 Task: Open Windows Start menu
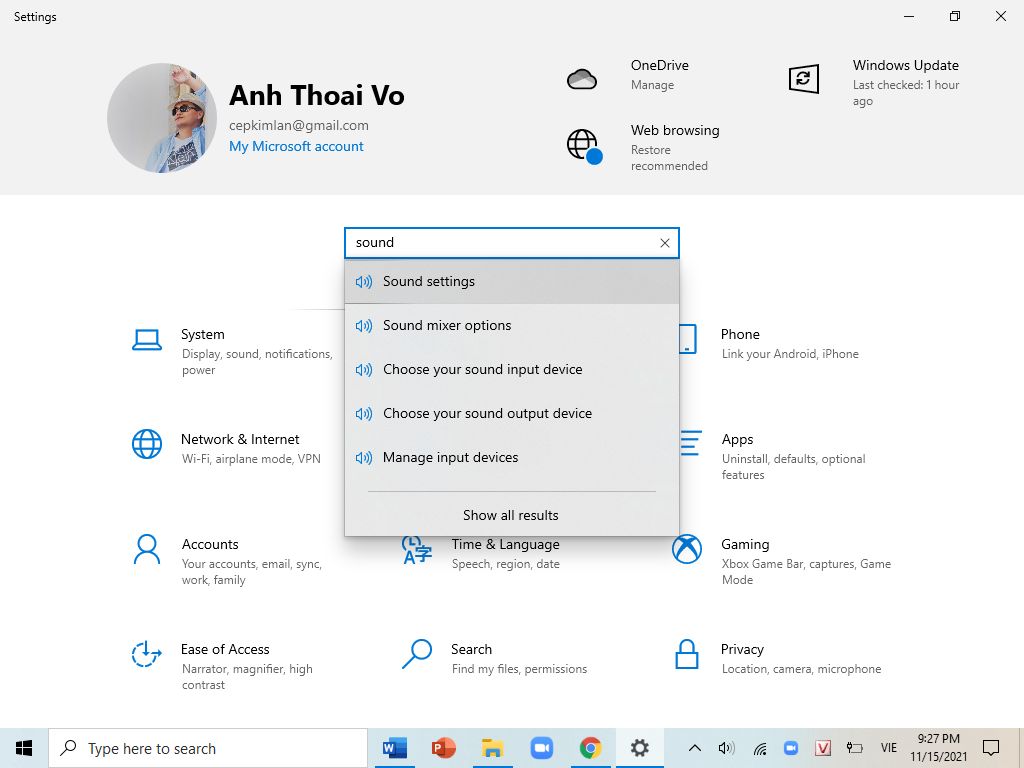[24, 748]
